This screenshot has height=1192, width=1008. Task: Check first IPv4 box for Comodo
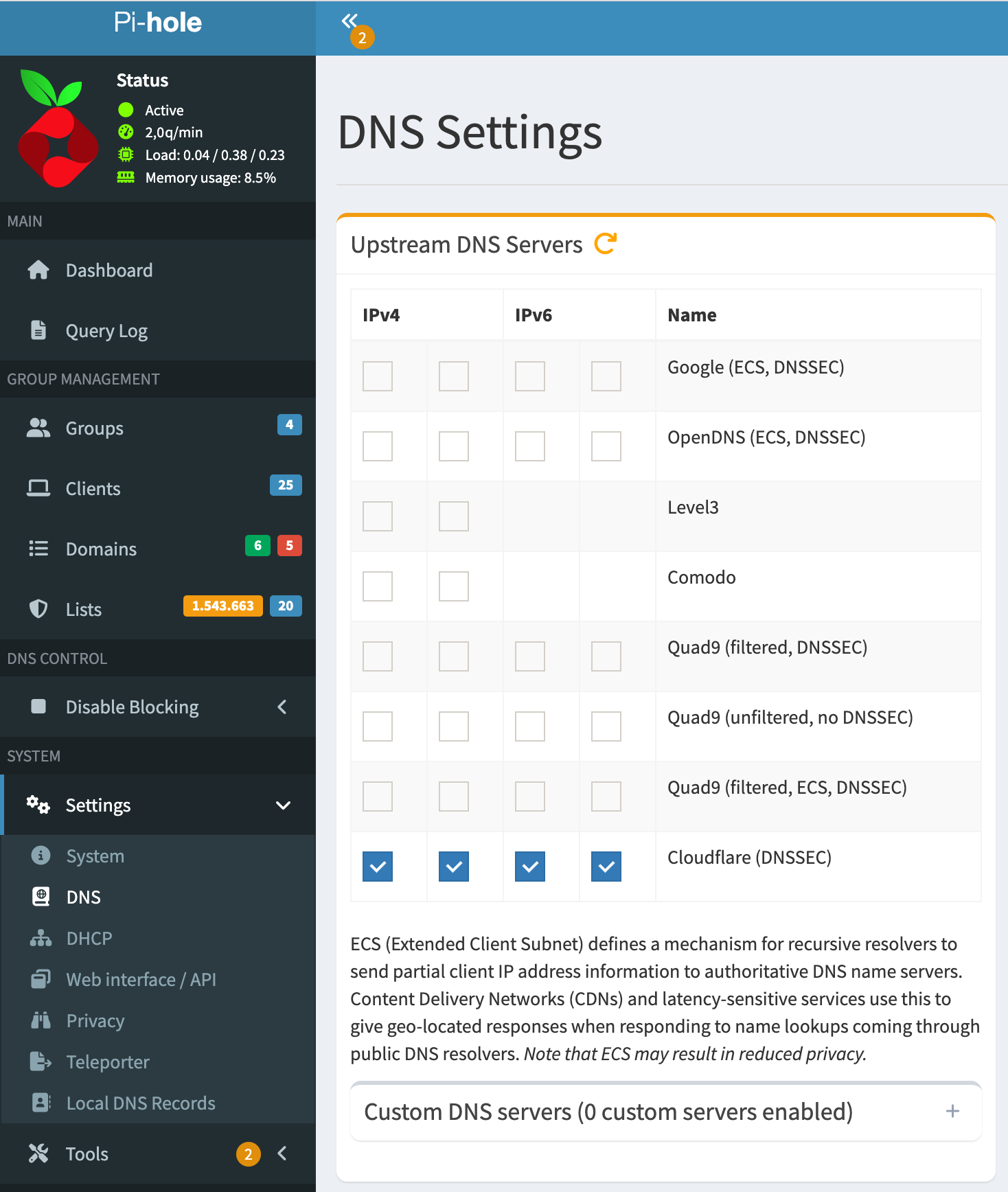click(x=378, y=586)
